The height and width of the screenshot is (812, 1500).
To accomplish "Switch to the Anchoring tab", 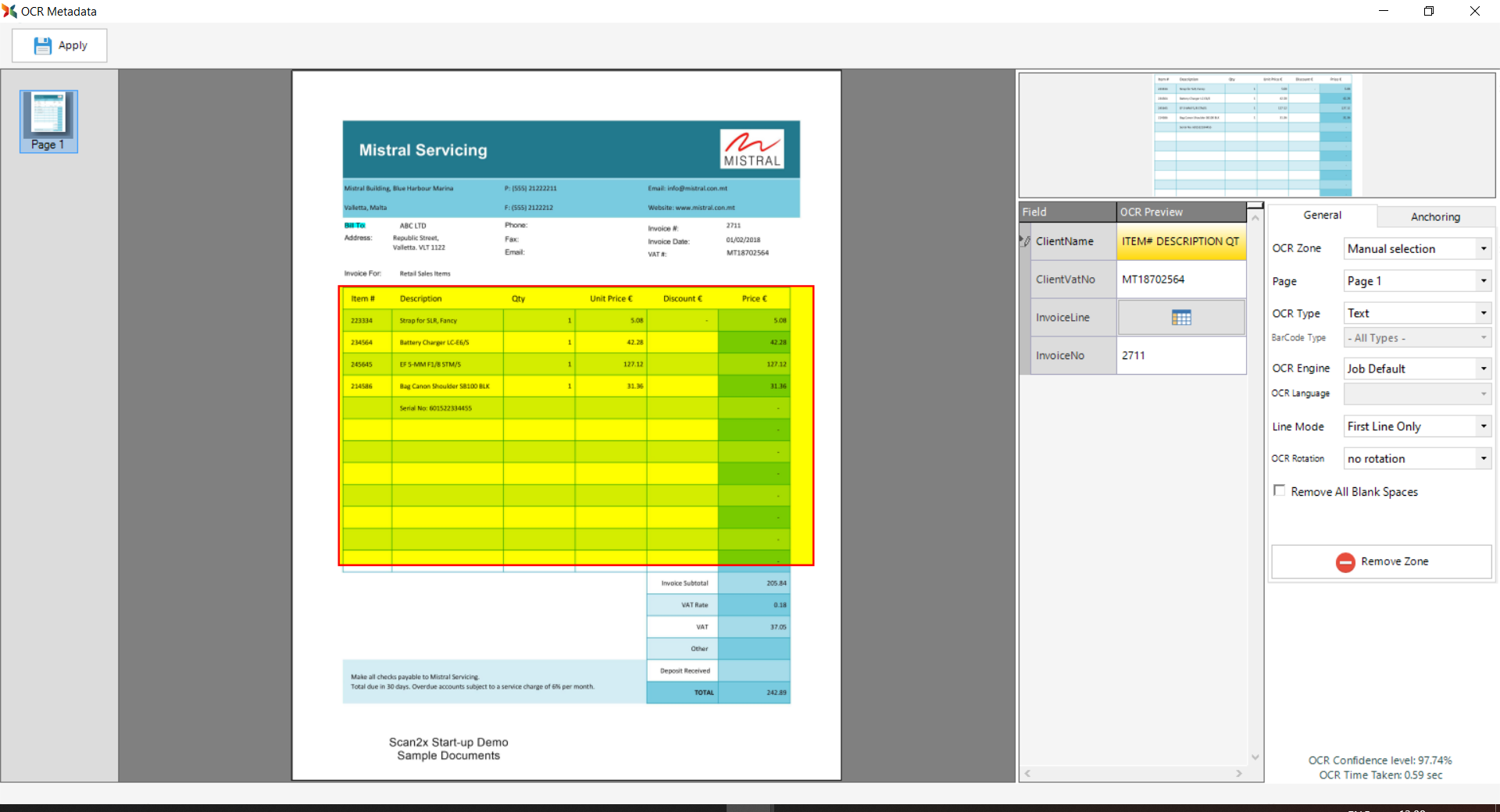I will click(x=1434, y=216).
